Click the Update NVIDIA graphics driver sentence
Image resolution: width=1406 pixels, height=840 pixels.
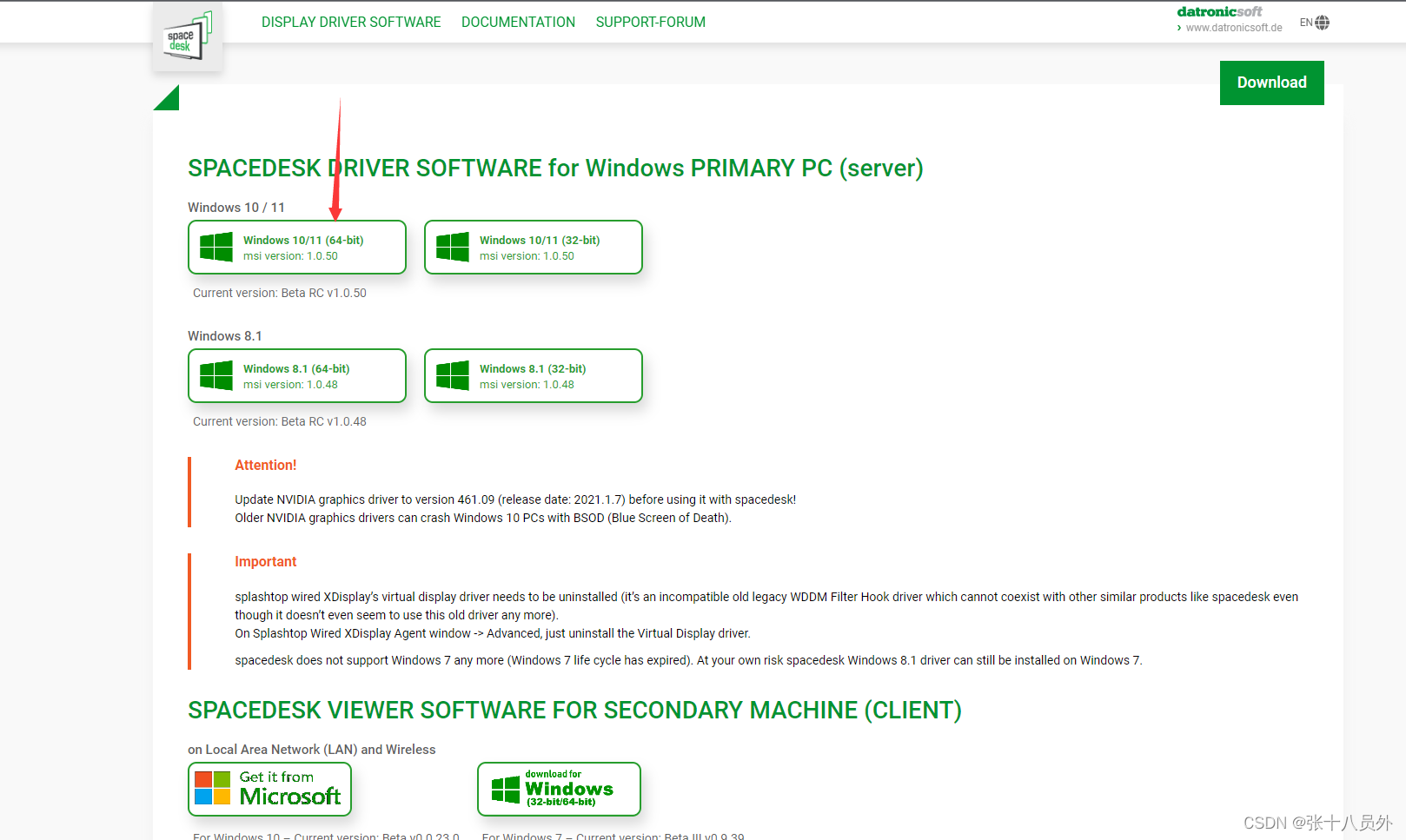pos(515,499)
